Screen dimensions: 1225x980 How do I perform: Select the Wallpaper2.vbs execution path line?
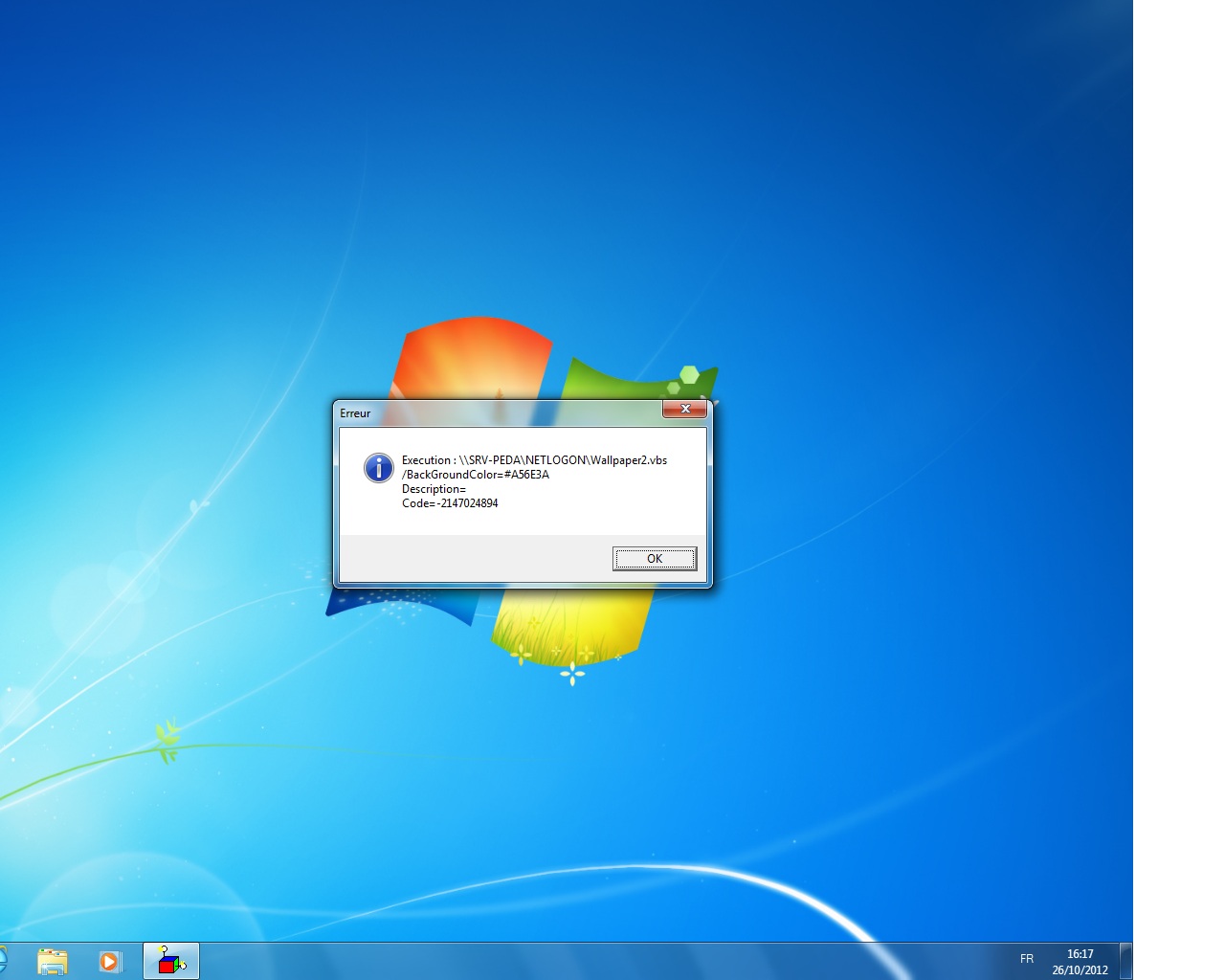tap(534, 460)
